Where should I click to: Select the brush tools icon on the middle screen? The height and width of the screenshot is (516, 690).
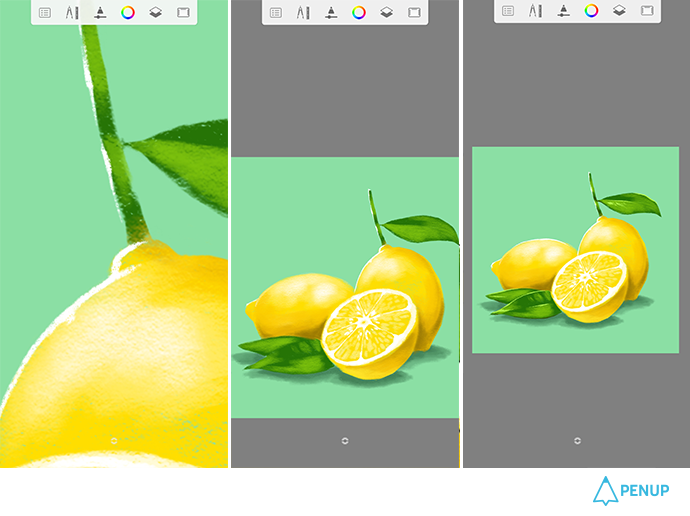(303, 13)
